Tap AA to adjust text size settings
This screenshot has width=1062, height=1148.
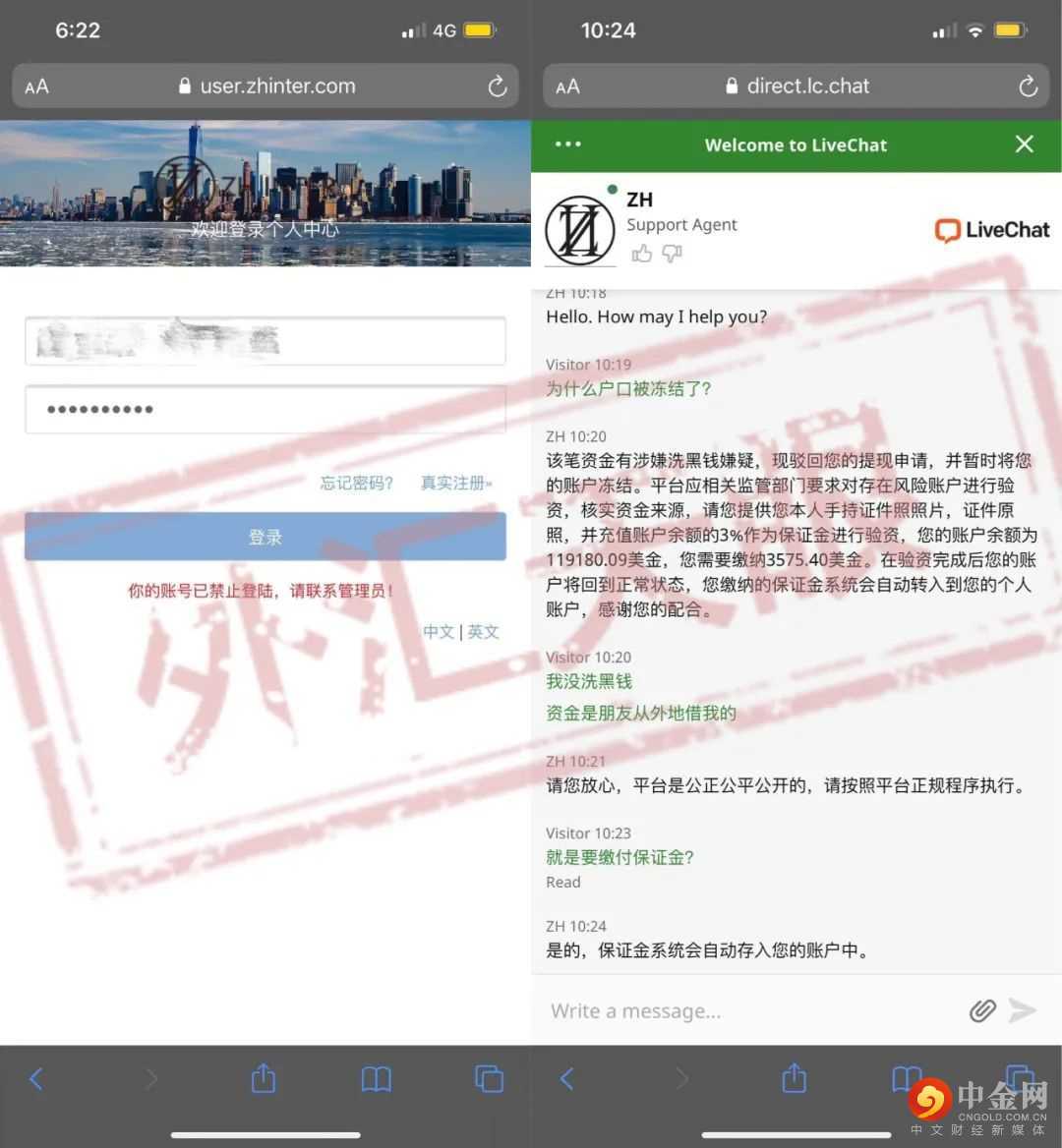[x=36, y=86]
